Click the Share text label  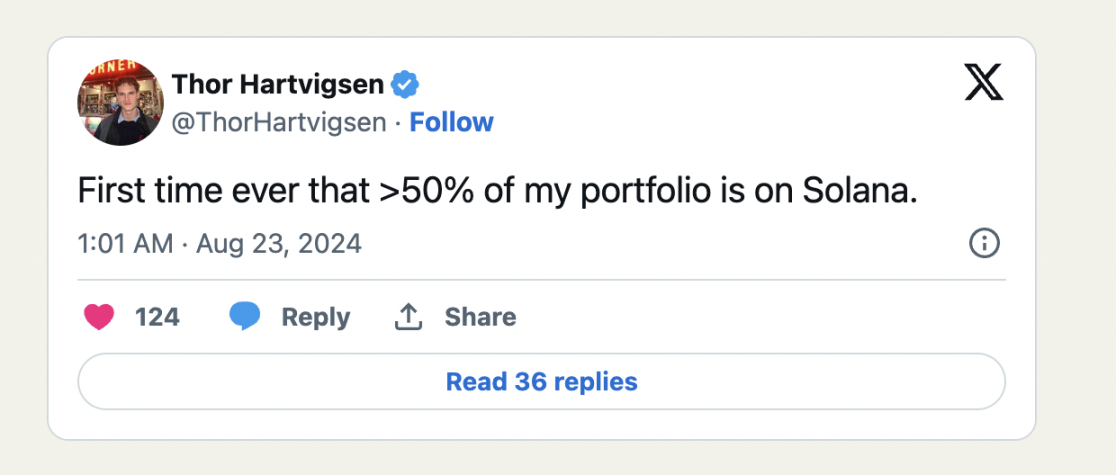(x=480, y=317)
